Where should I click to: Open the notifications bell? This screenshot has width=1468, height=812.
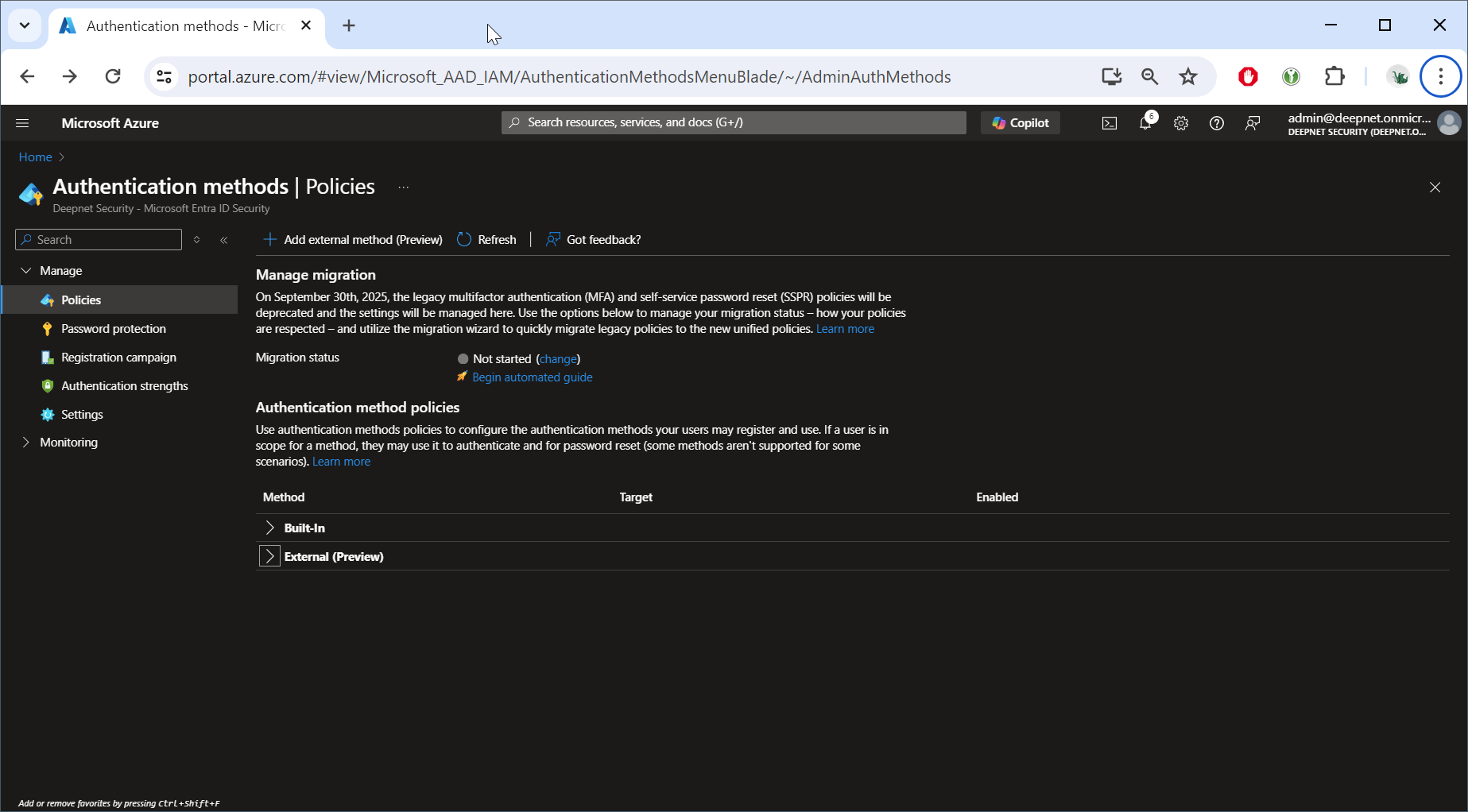(x=1145, y=123)
